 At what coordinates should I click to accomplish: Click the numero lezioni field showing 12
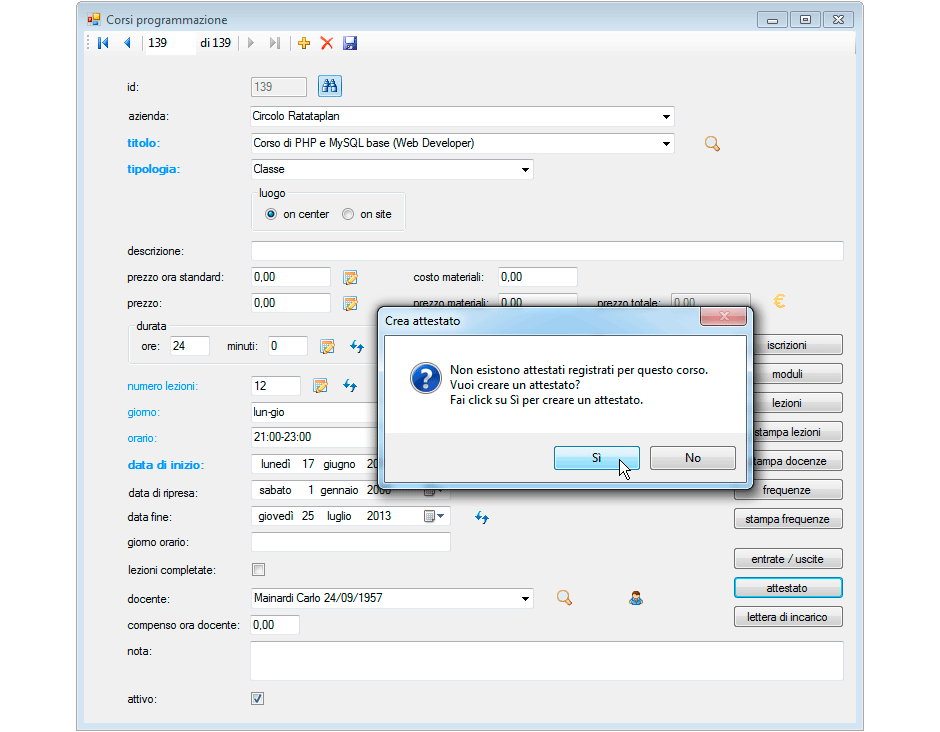tap(276, 386)
